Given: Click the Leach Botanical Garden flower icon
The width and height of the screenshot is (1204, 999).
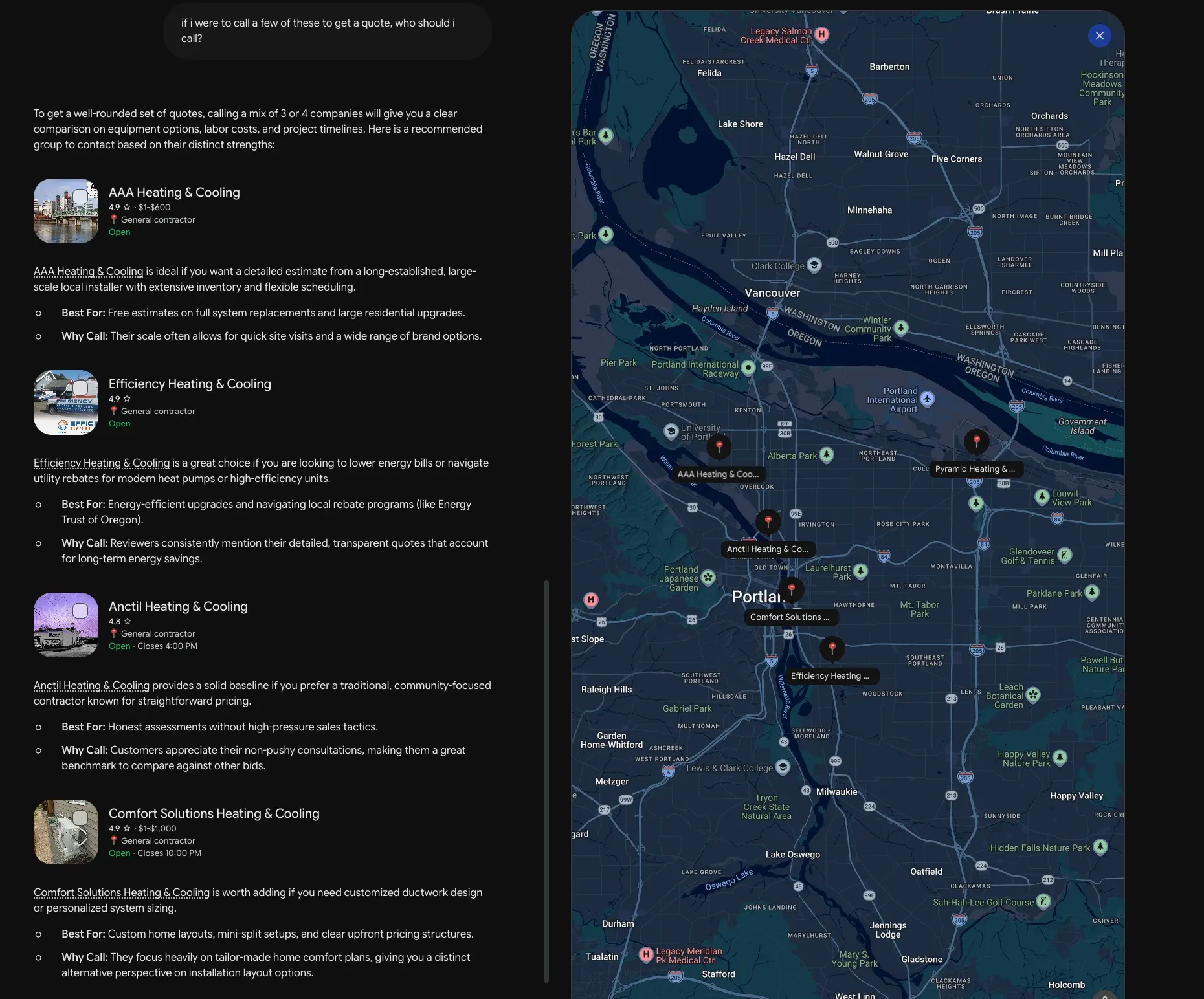Looking at the screenshot, I should point(1033,695).
